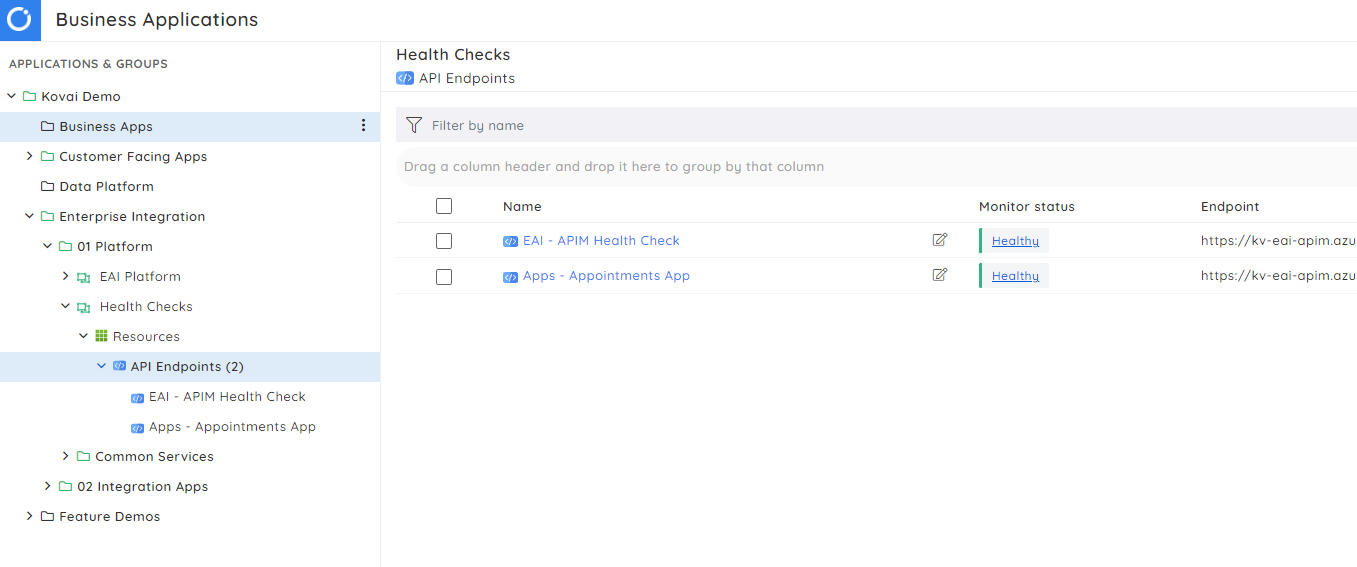Click API icon in EAI - APIM Health Check table row
This screenshot has height=567, width=1357.
[510, 241]
